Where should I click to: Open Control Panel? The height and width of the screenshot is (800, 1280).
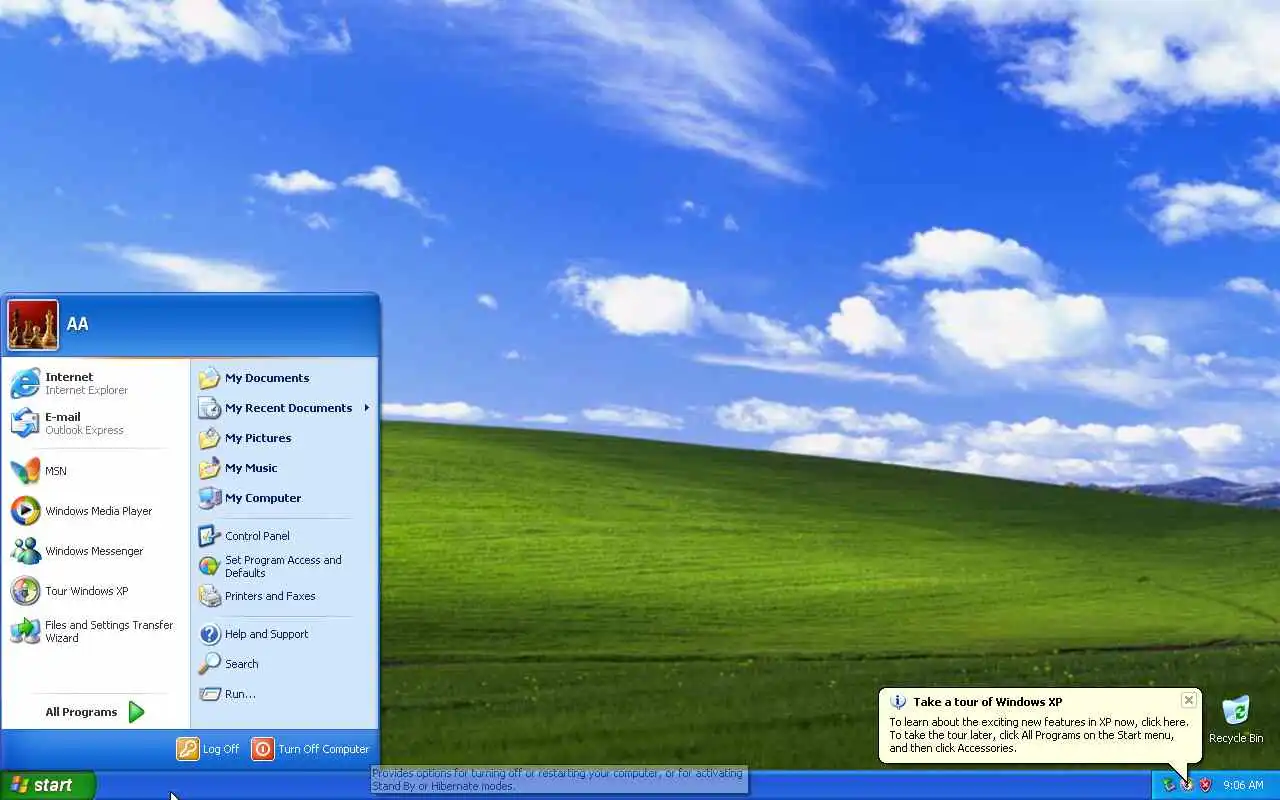click(284, 536)
